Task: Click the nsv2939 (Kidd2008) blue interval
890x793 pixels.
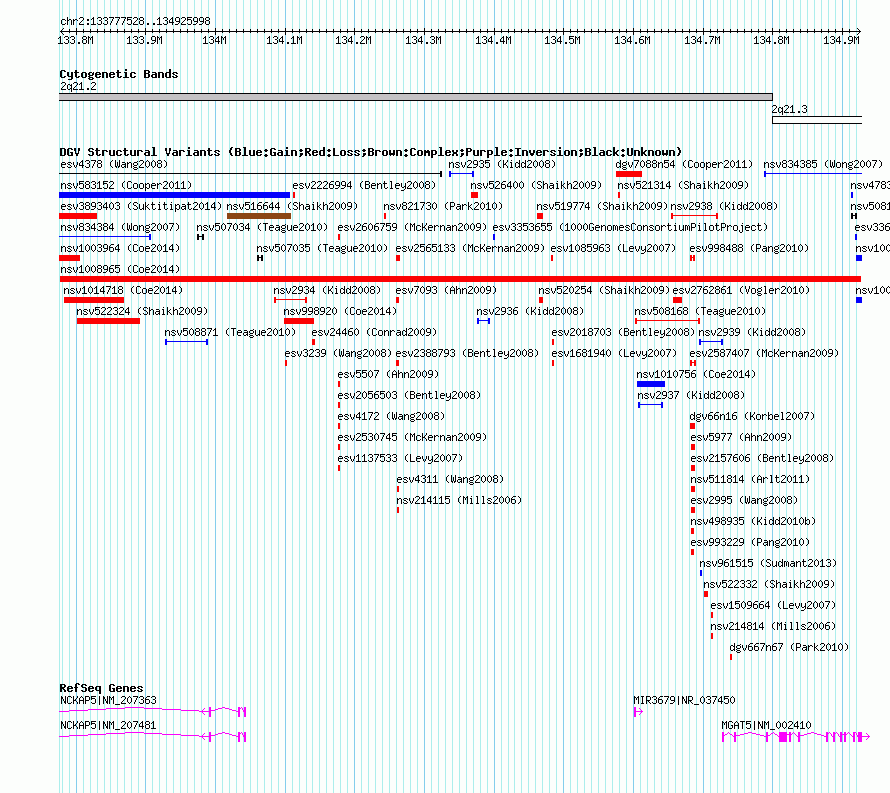Action: [711, 342]
